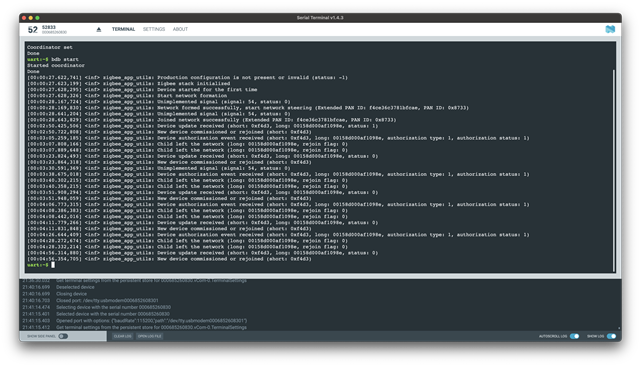Viewport: 640px width, 366px height.
Task: Click 'Network formed successfully' log line
Action: point(248,108)
